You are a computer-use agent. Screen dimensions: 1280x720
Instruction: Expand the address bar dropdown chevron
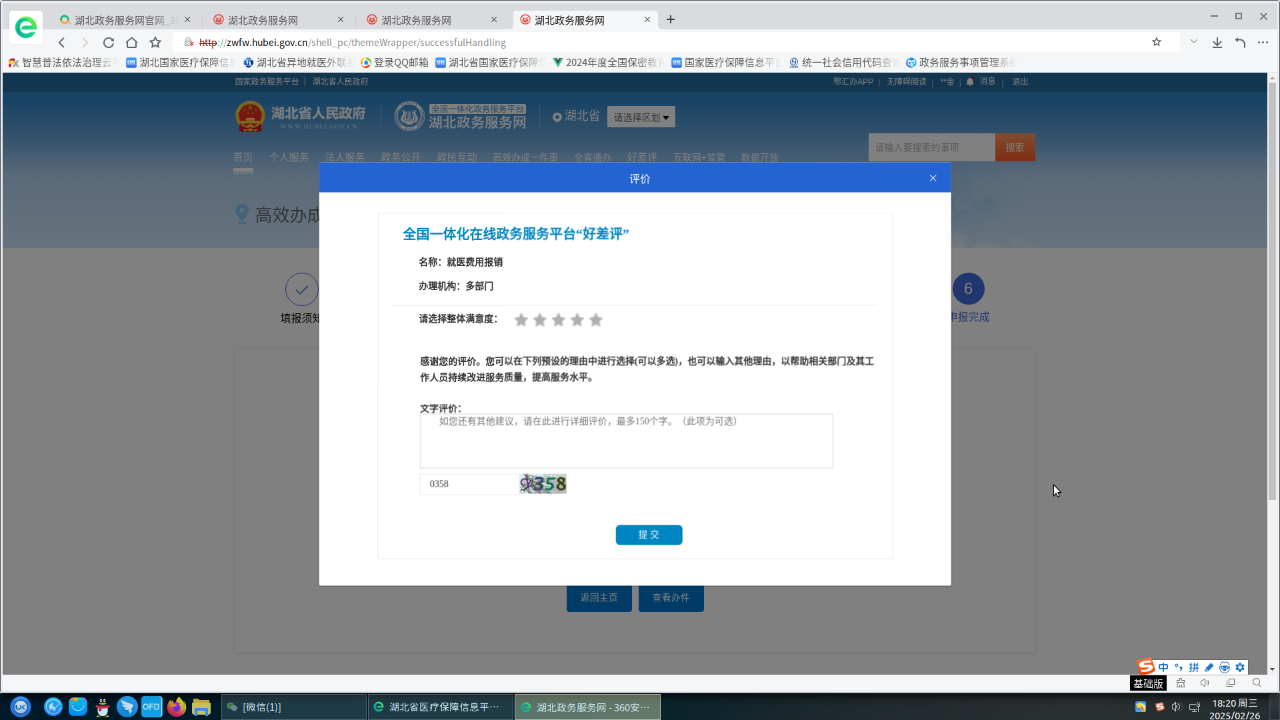coord(1193,42)
